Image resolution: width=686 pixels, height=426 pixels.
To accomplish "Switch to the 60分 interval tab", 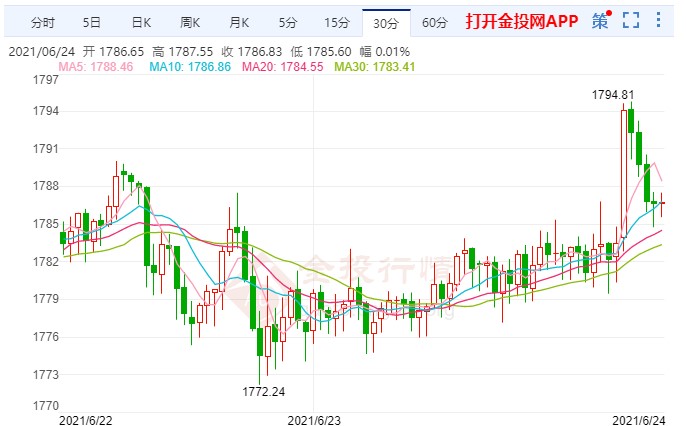I will 435,22.
